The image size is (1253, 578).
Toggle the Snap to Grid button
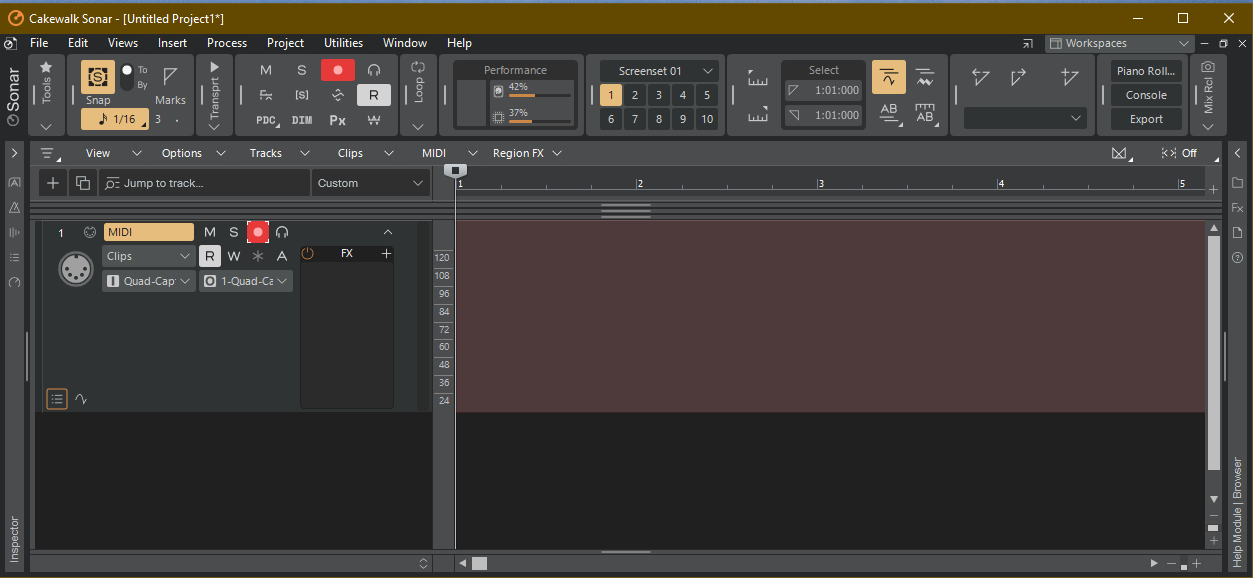pyautogui.click(x=98, y=76)
